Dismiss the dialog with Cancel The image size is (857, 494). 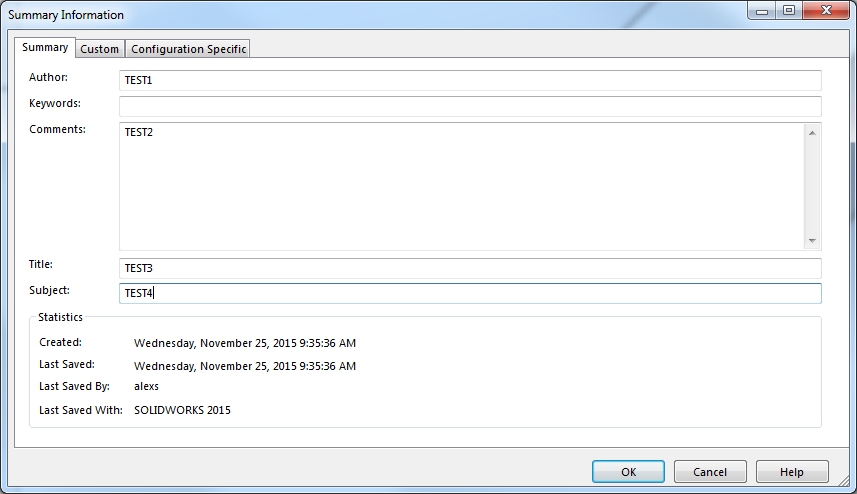coord(710,472)
